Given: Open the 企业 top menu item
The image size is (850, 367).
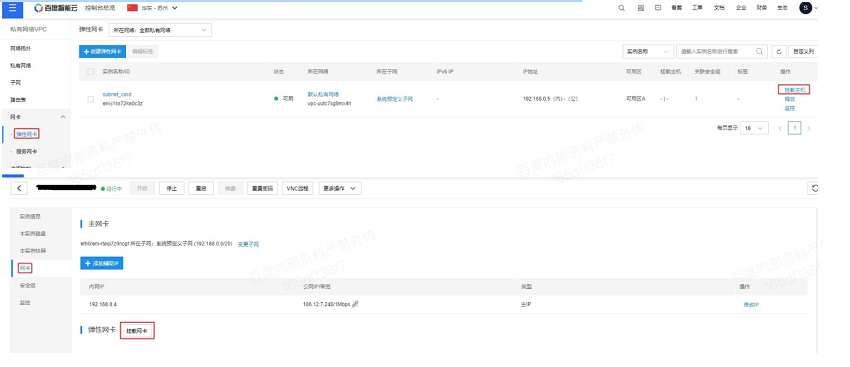Looking at the screenshot, I should [x=741, y=8].
